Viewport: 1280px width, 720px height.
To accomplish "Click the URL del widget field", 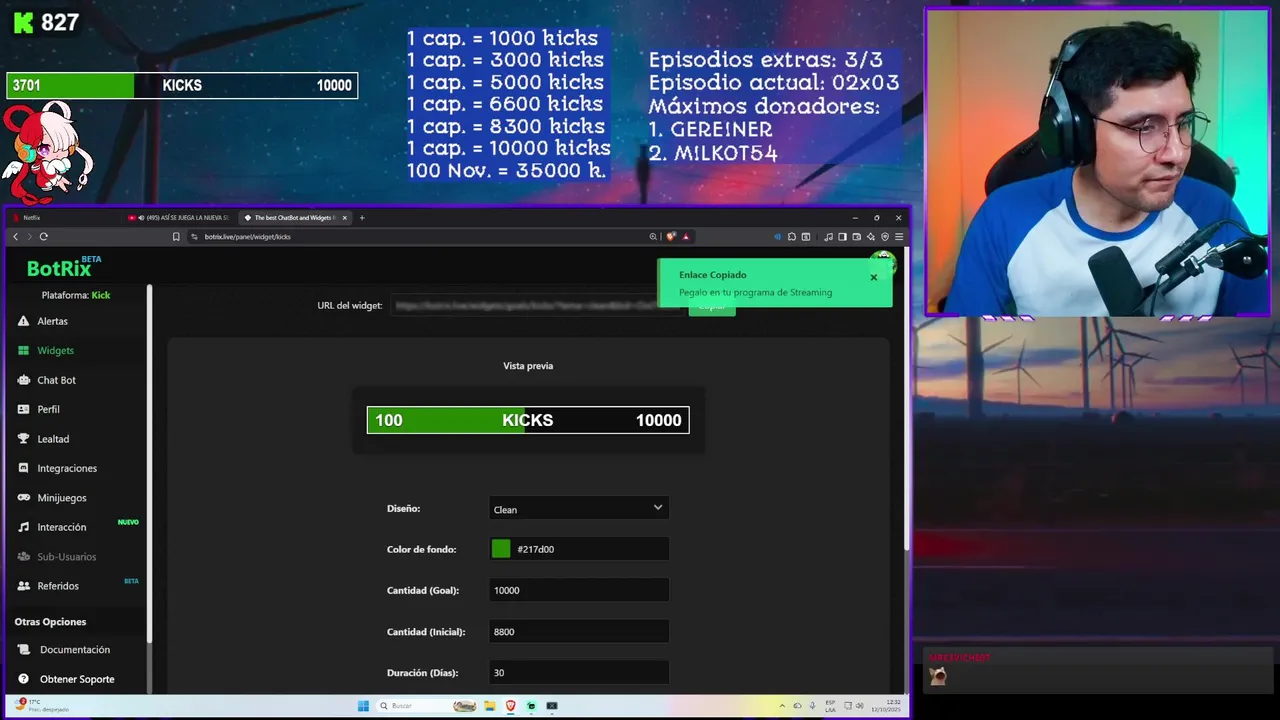I will tap(536, 305).
